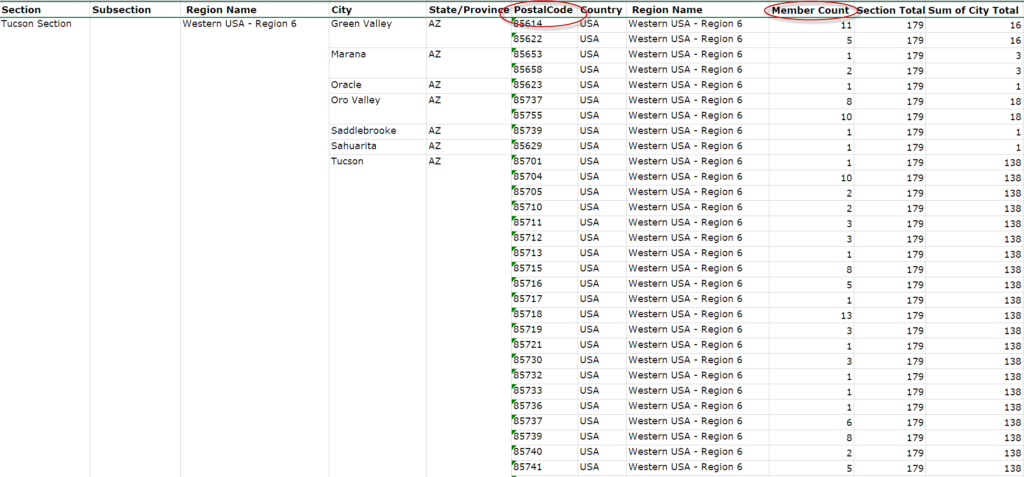Select postal code 85623
Viewport: 1024px width, 477px height.
click(x=528, y=85)
